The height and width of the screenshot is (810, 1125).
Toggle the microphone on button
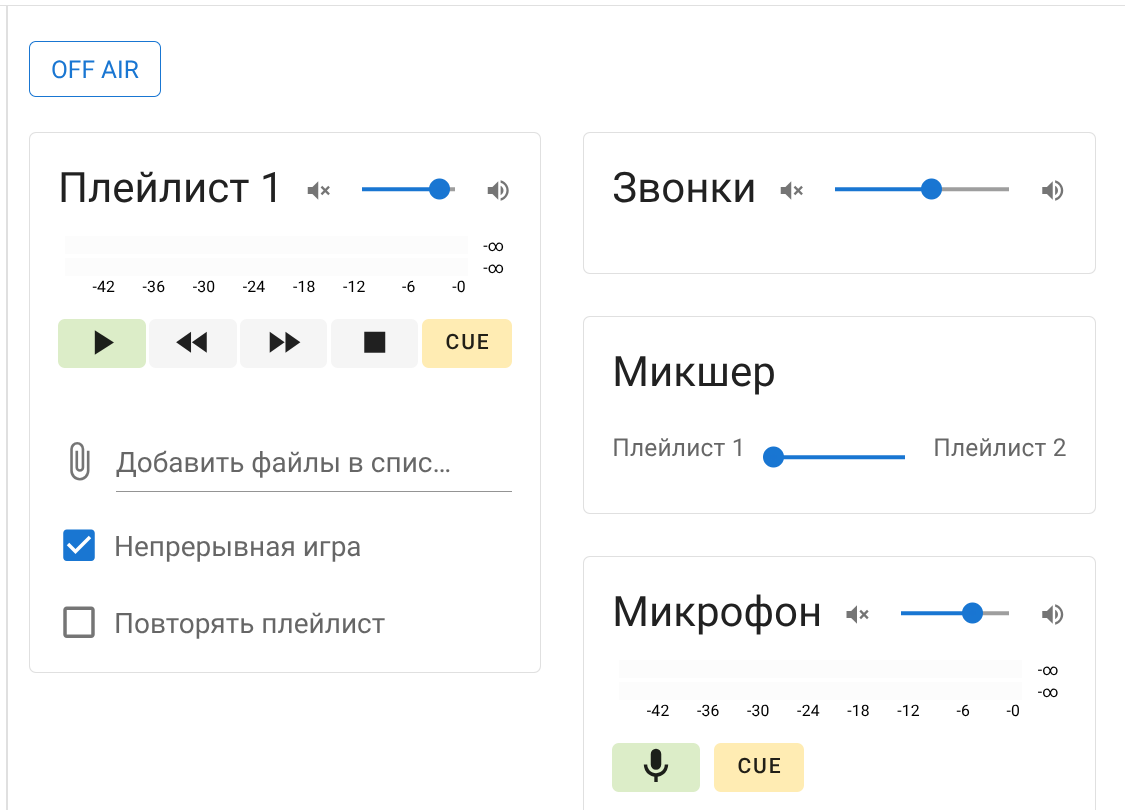[655, 767]
